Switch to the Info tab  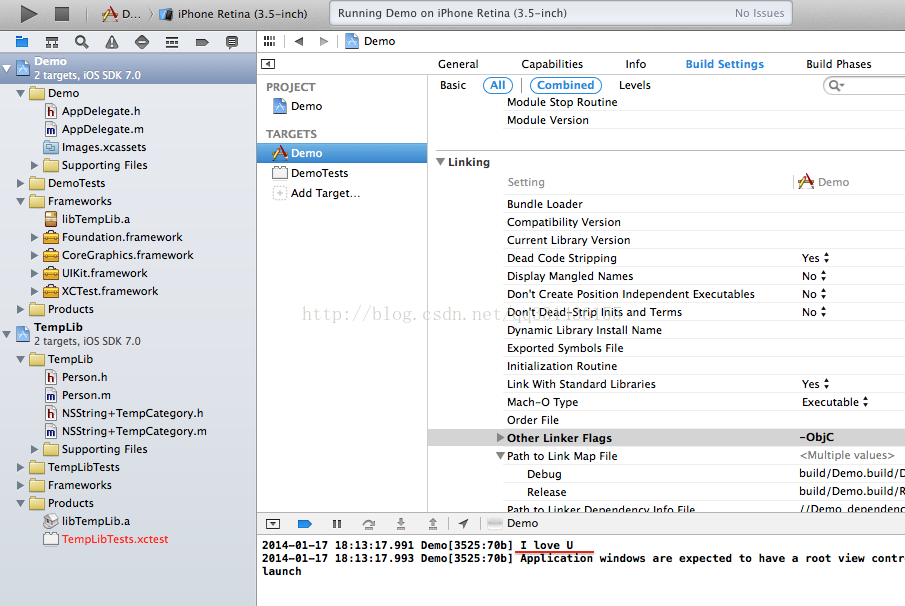tap(635, 64)
